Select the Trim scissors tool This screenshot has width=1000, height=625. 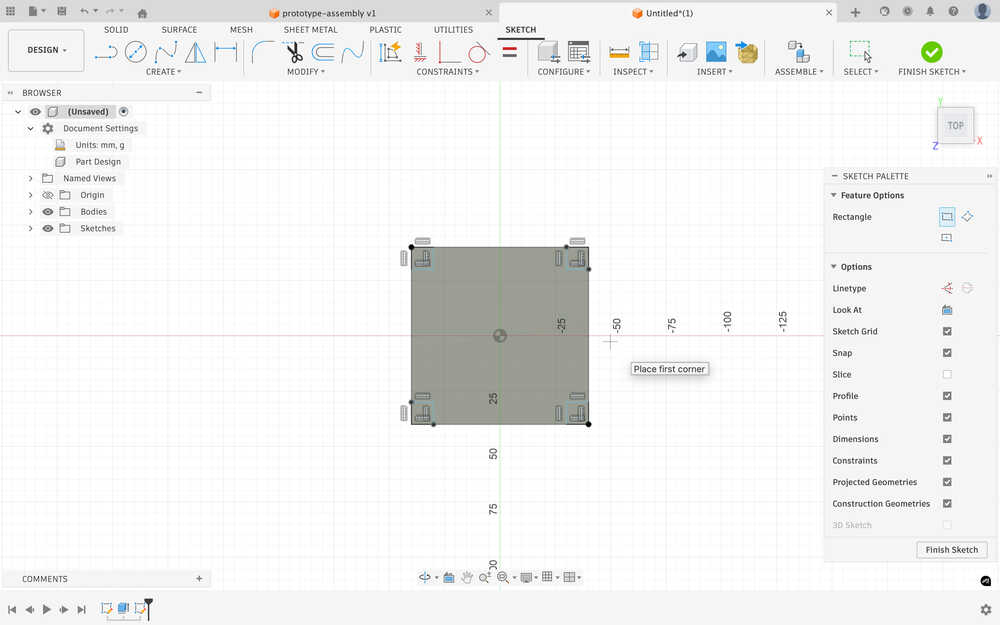pyautogui.click(x=293, y=52)
